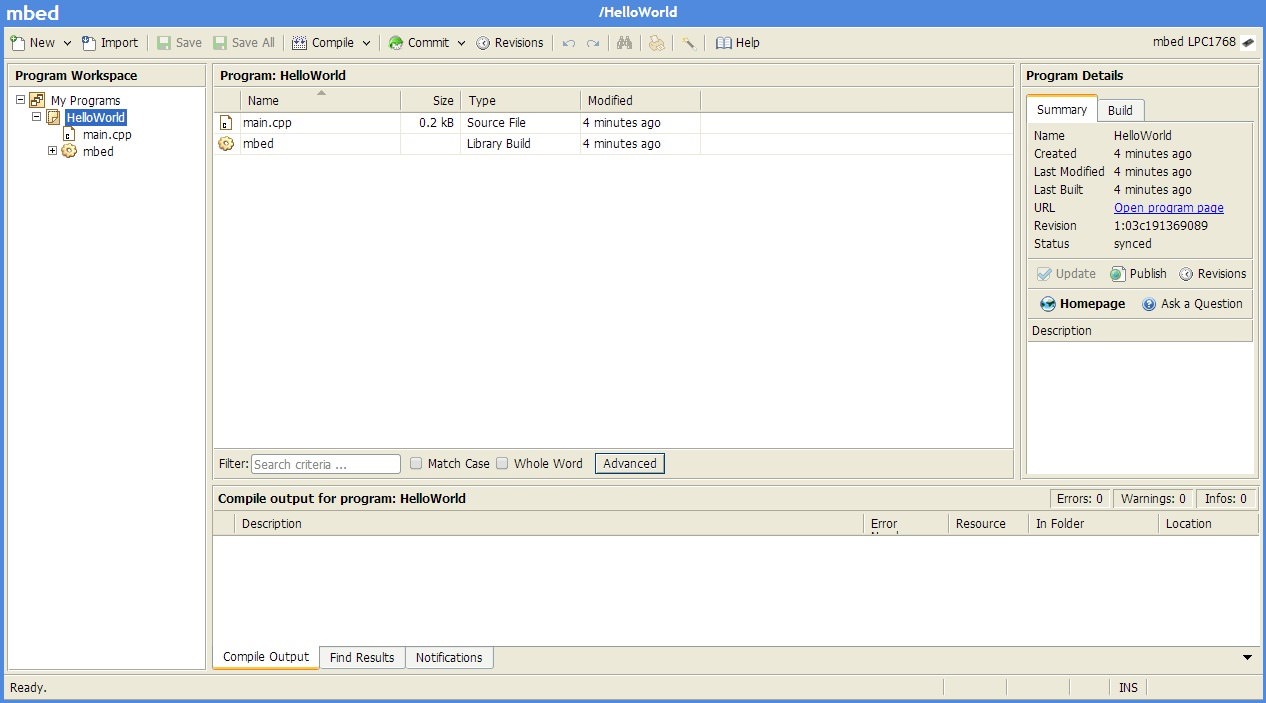Click the INS indicator in status bar
Screen dimensions: 1266x703
coord(1128,688)
